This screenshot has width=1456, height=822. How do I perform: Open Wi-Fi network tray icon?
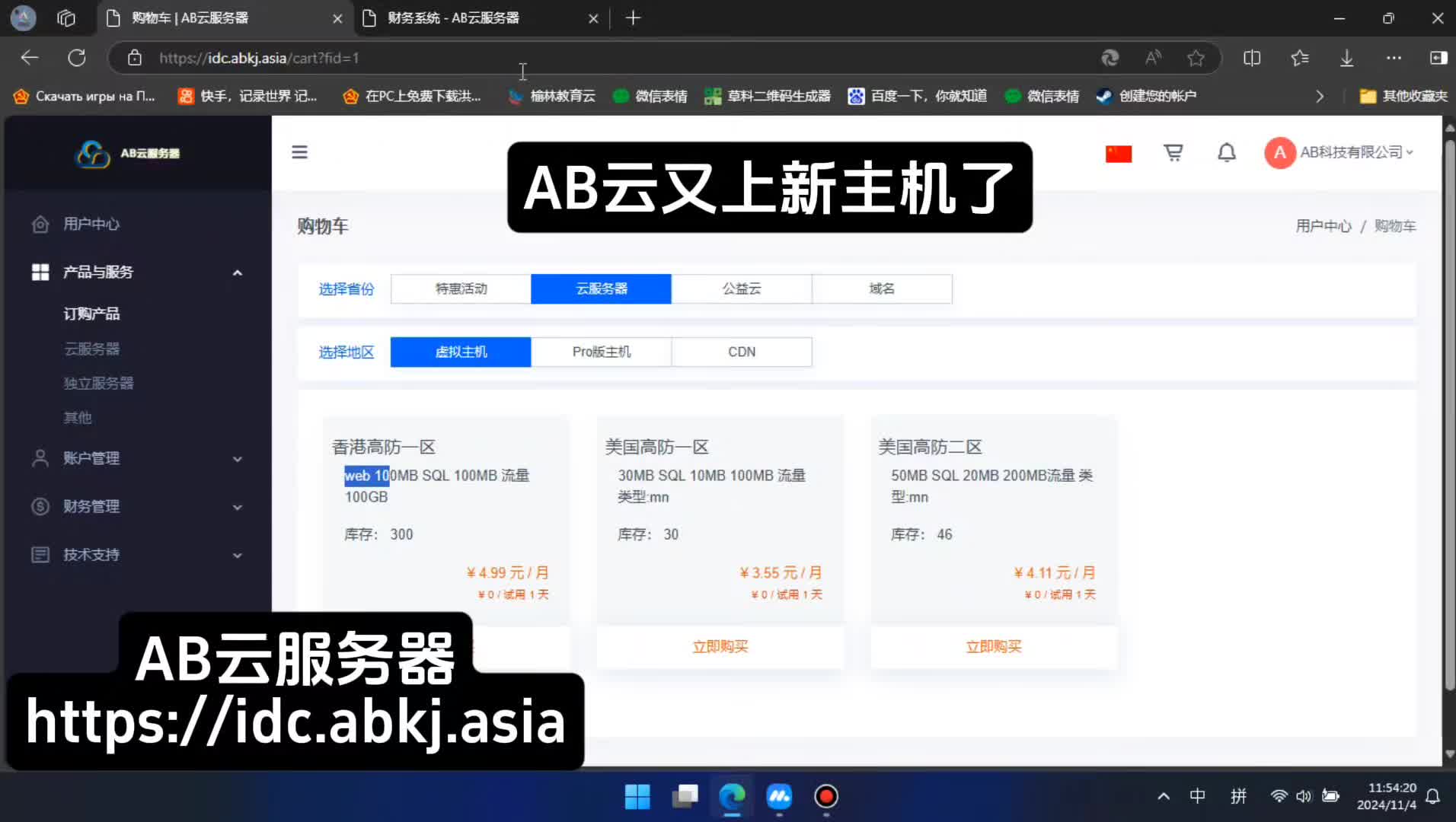tap(1279, 797)
